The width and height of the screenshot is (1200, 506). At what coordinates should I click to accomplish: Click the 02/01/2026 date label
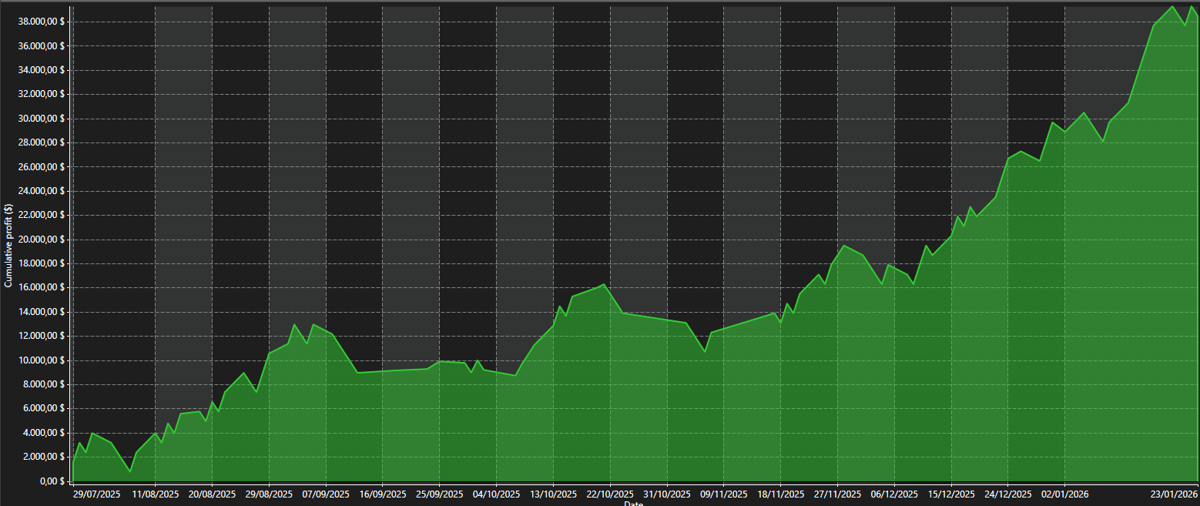point(1066,493)
